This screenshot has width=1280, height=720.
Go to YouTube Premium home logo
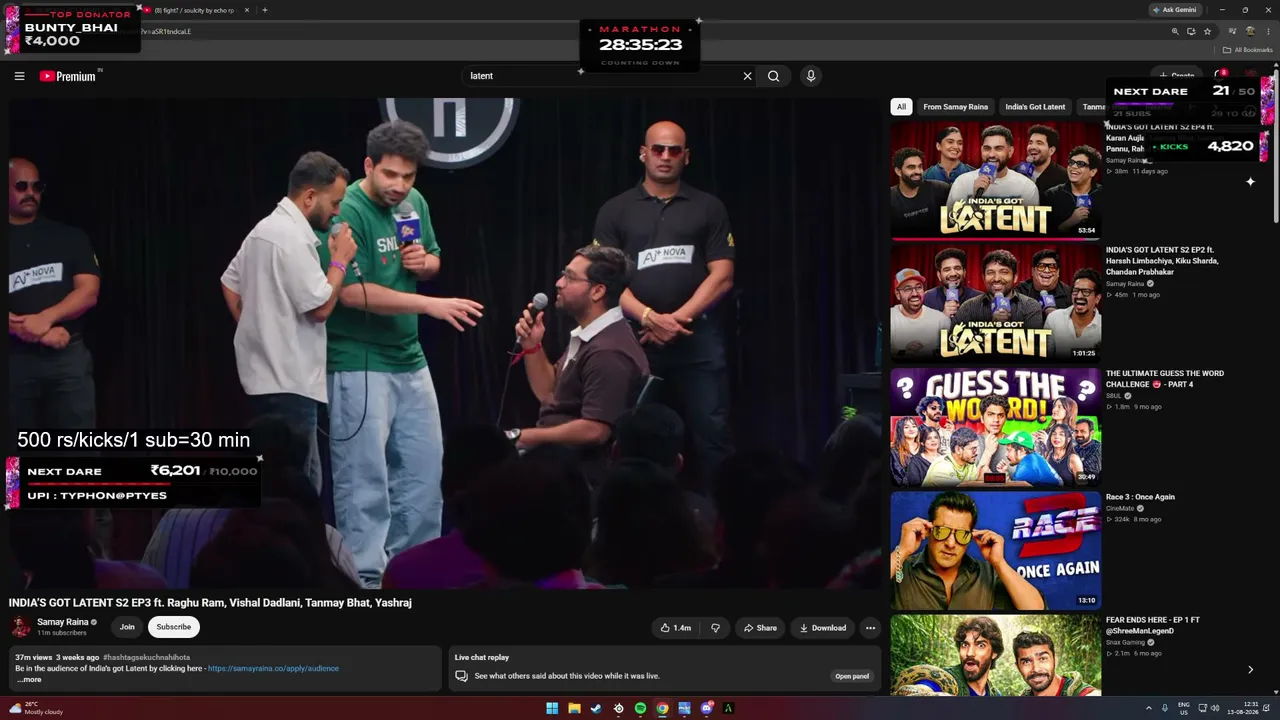click(68, 76)
